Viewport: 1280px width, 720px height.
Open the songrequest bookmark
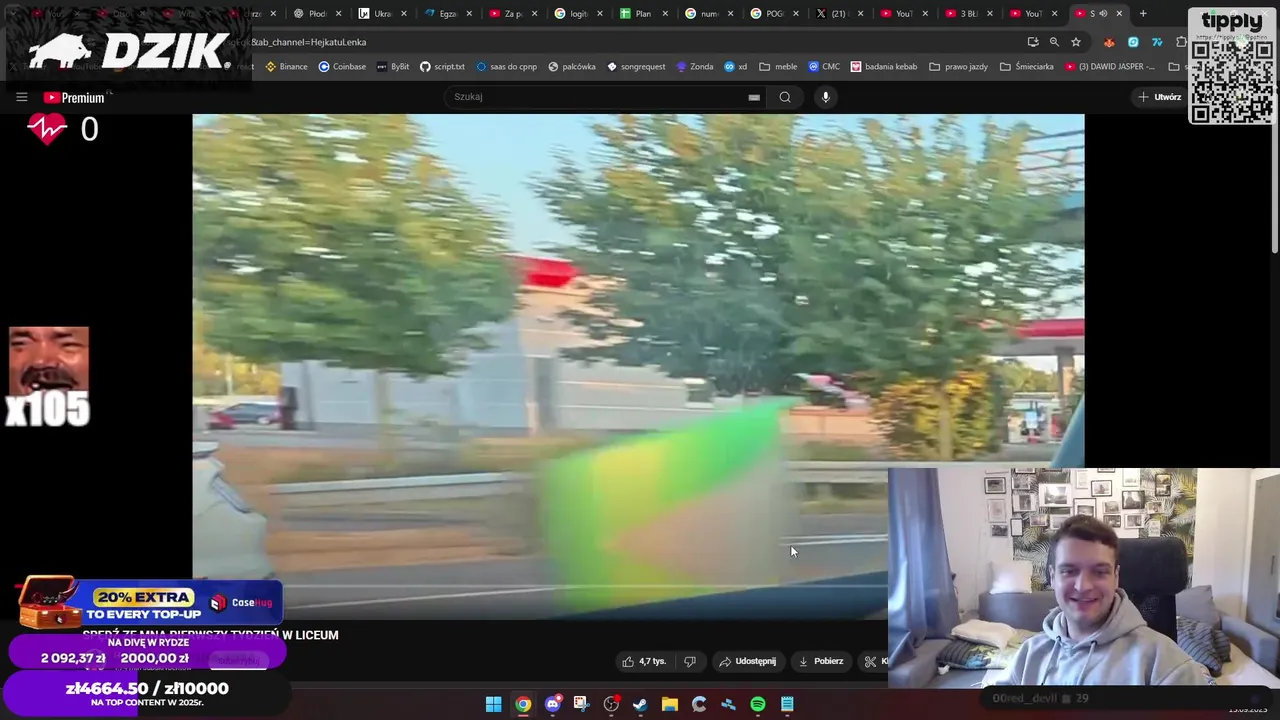click(x=636, y=67)
